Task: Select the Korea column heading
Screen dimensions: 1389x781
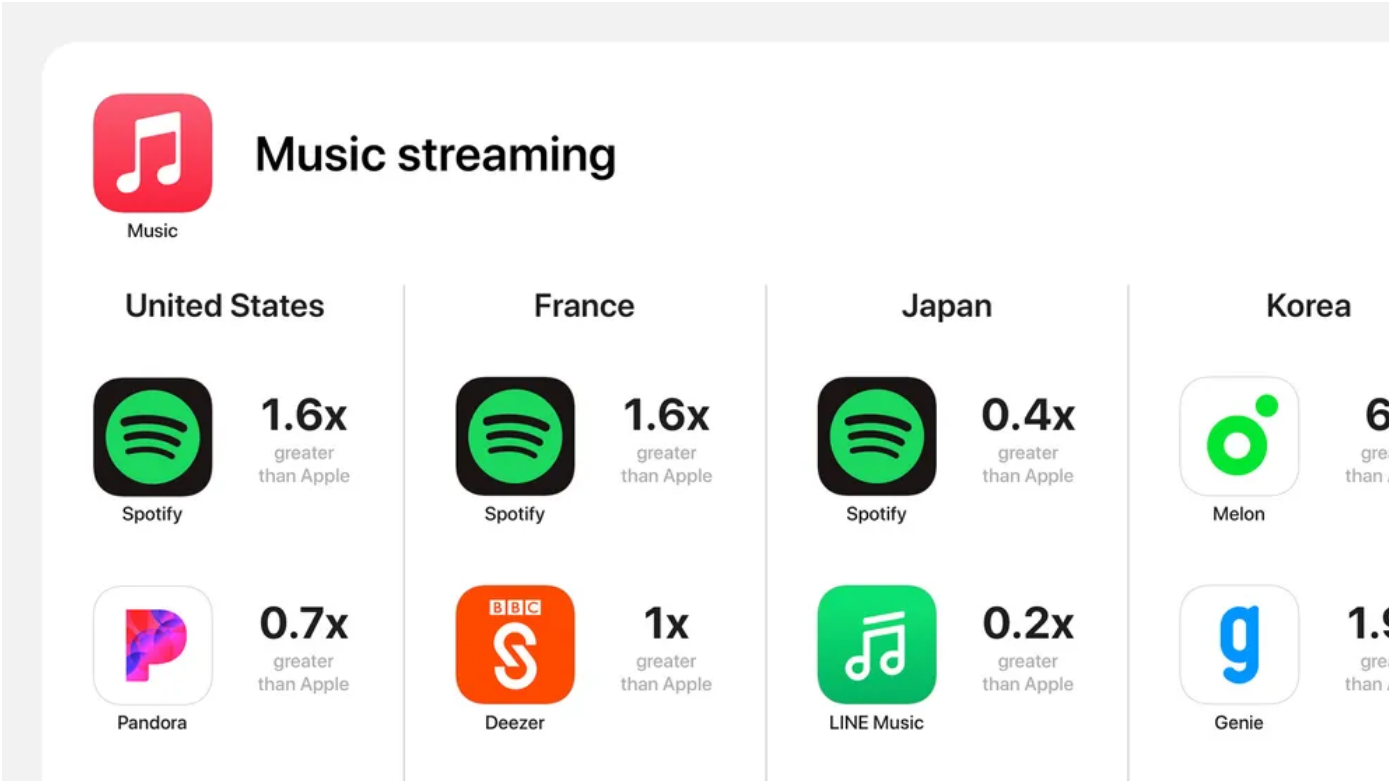Action: point(1308,306)
